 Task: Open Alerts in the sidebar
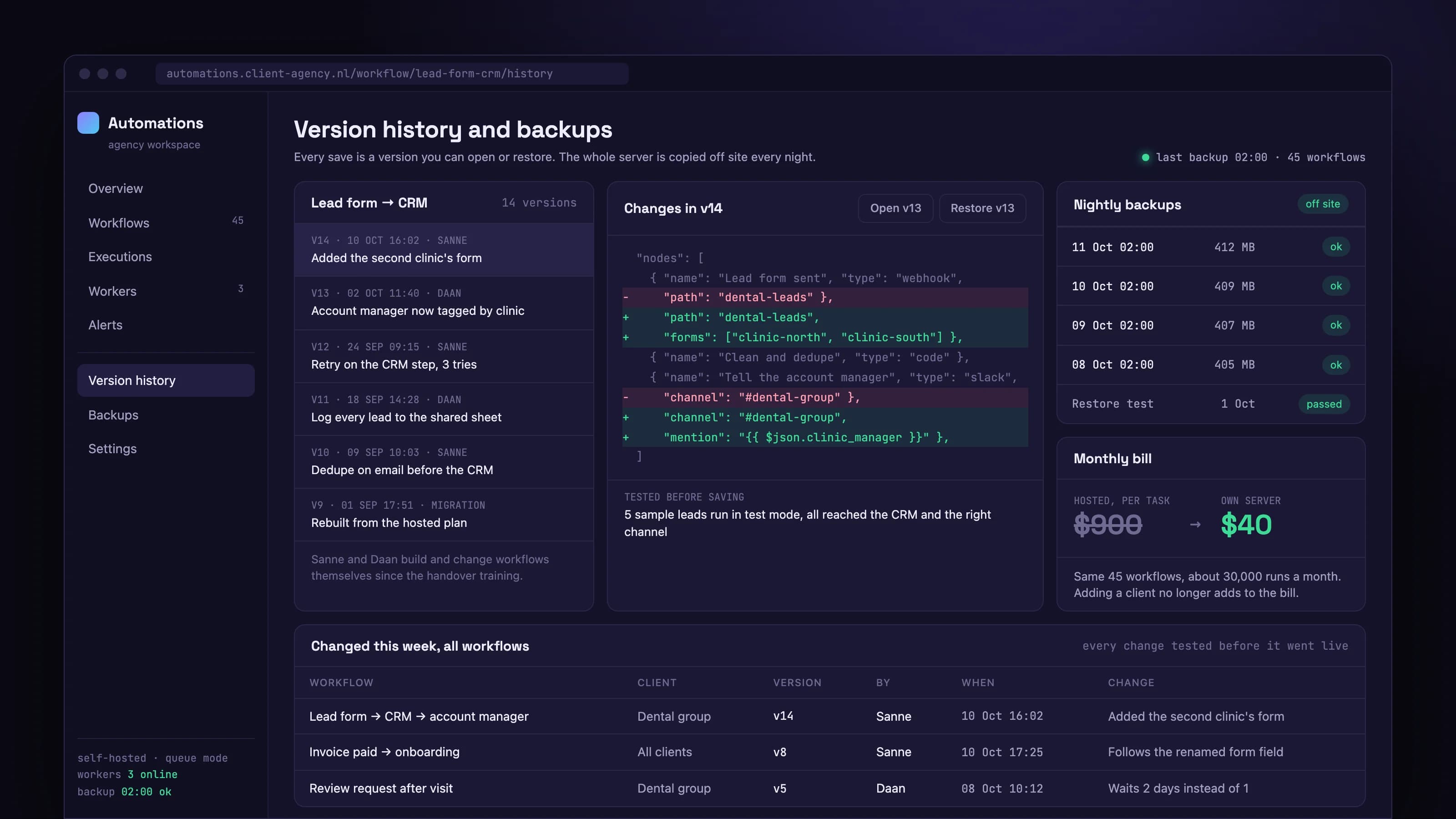(x=166, y=325)
